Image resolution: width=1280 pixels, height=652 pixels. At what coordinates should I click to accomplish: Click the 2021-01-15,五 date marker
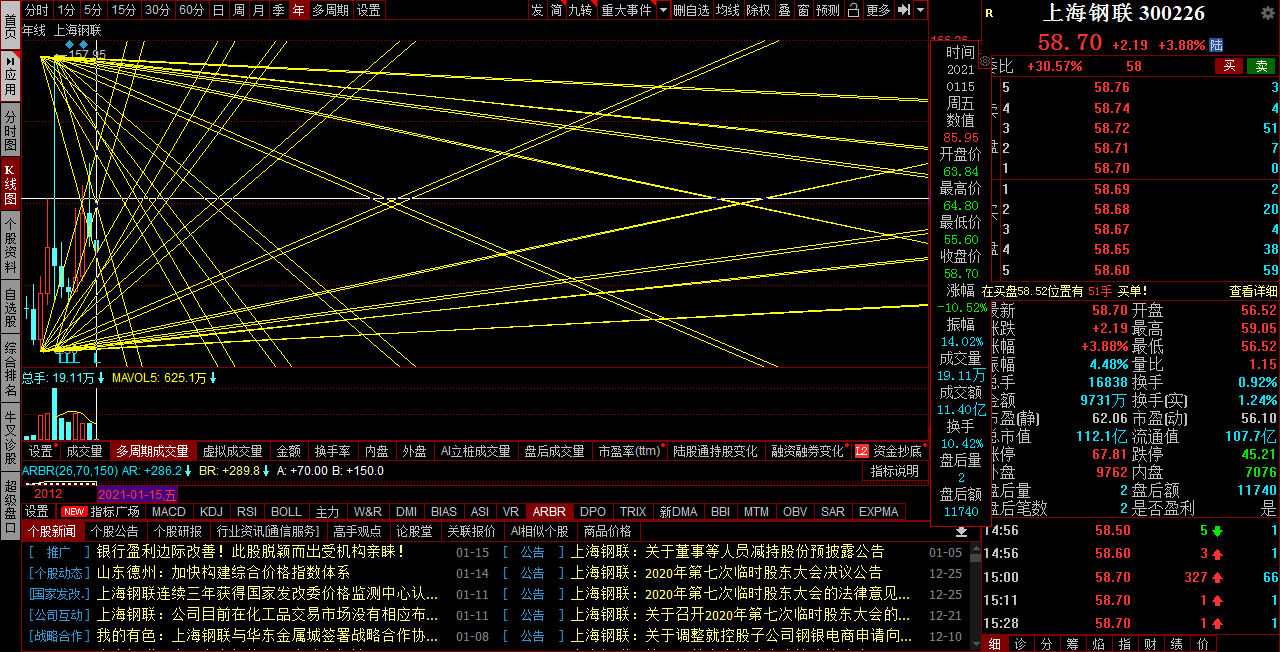[x=137, y=494]
